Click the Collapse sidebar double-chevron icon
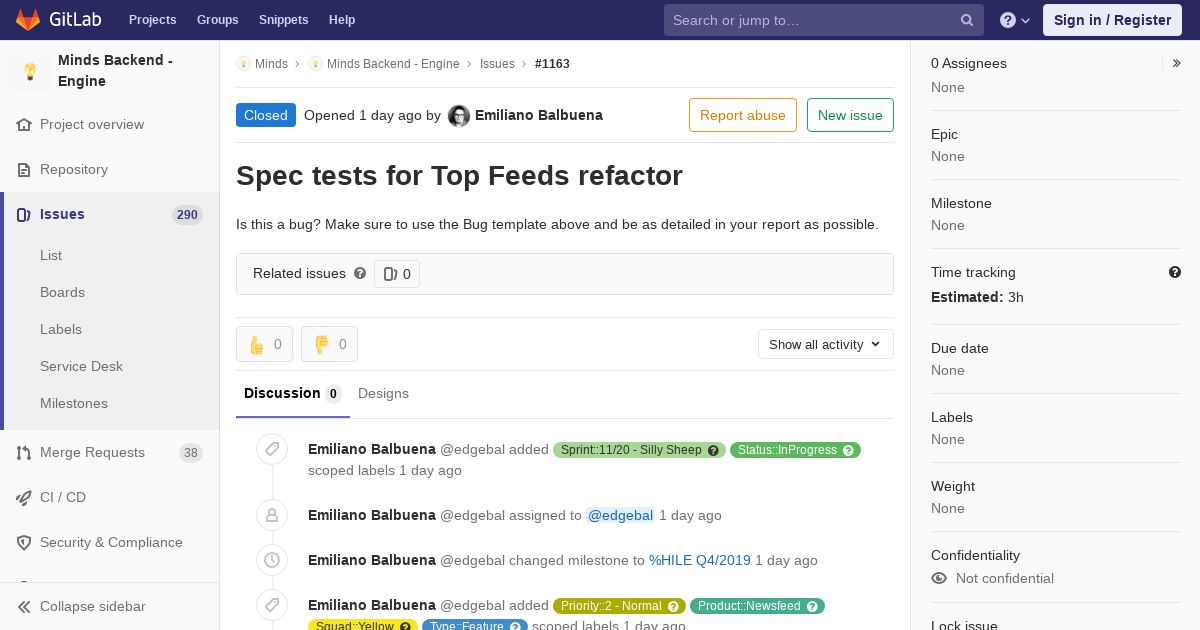This screenshot has width=1200, height=630. tap(24, 607)
